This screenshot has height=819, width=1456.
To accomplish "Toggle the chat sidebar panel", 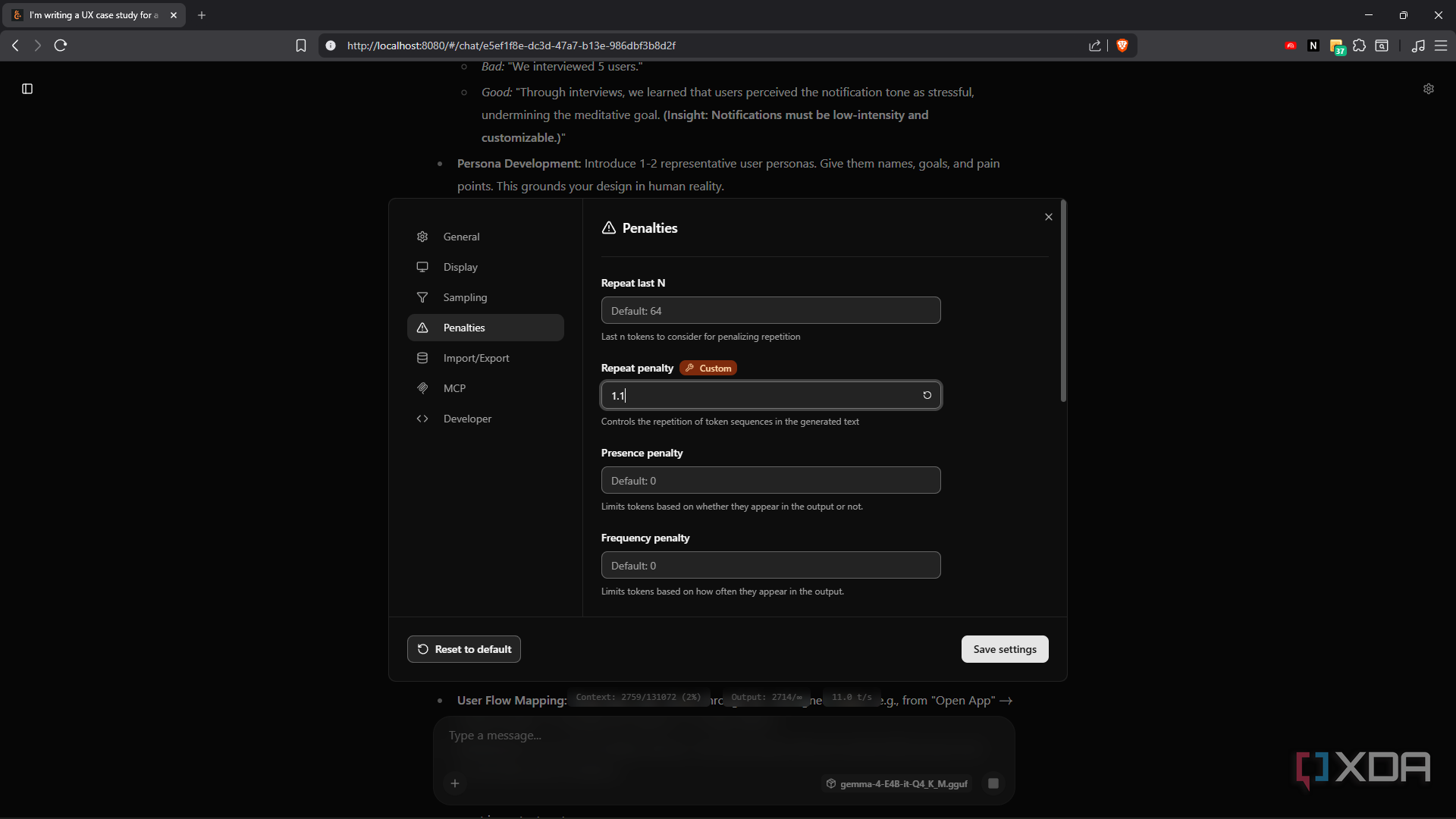I will 27,89.
